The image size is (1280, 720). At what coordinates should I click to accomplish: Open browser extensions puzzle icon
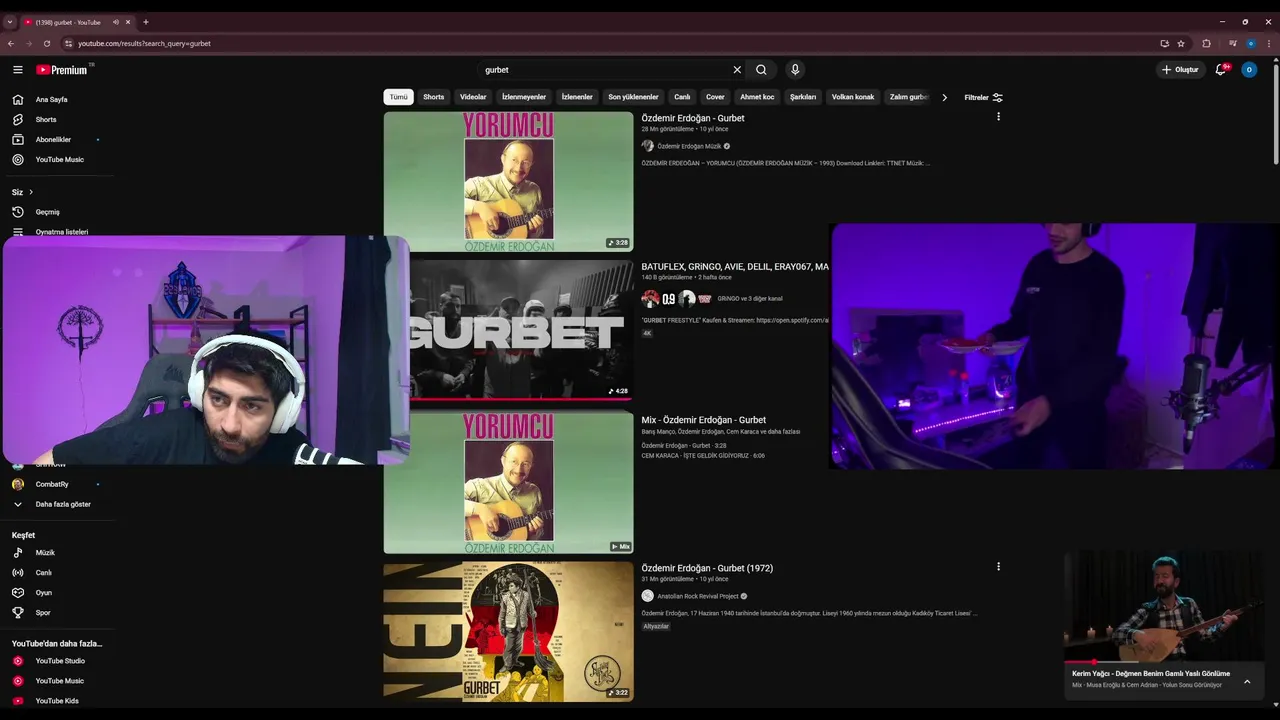click(x=1206, y=44)
